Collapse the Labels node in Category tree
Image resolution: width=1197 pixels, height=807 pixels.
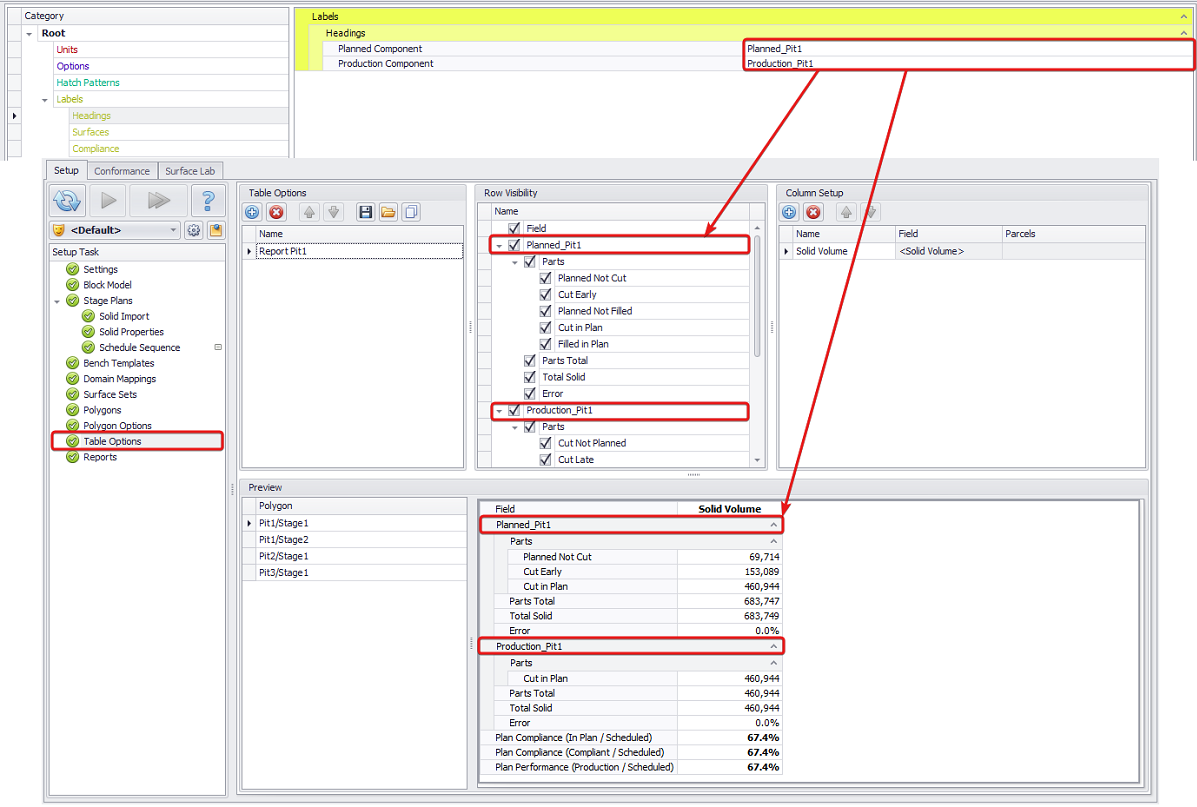(44, 100)
